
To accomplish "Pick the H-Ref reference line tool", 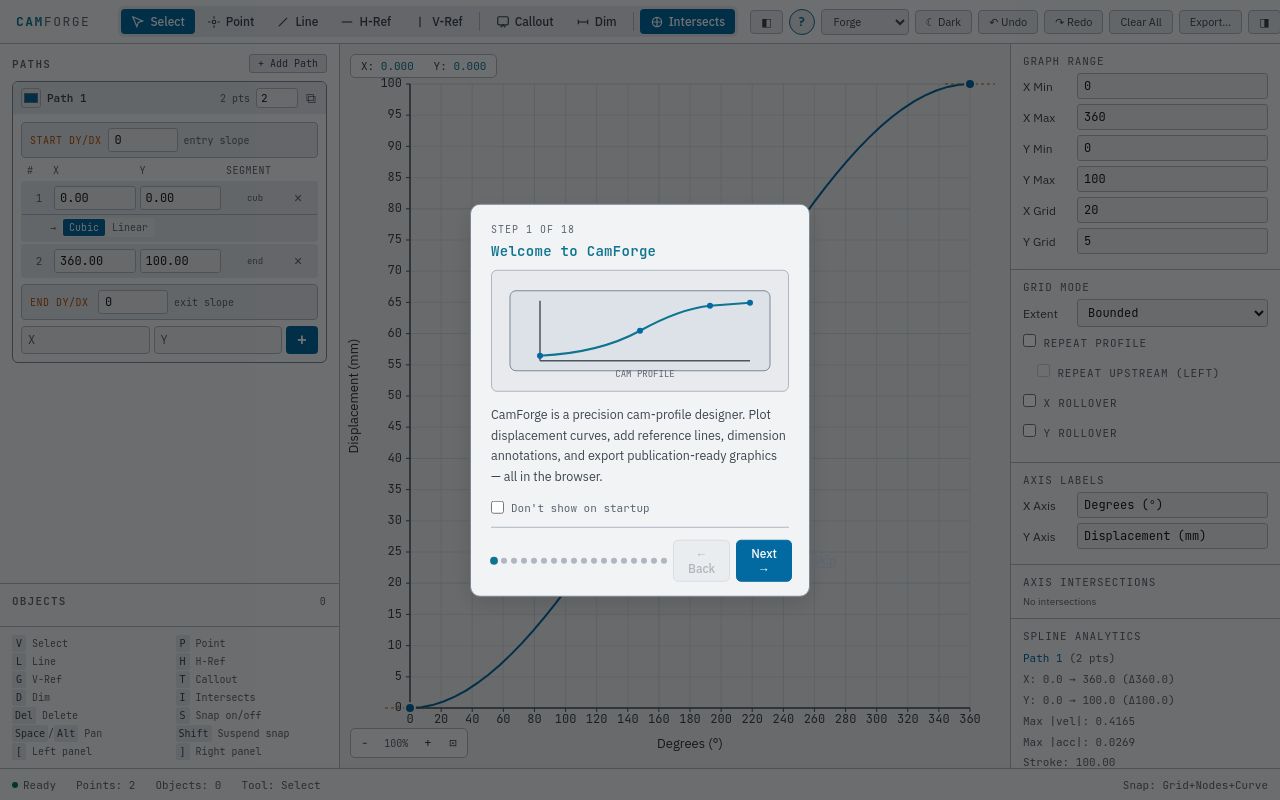I will click(366, 22).
